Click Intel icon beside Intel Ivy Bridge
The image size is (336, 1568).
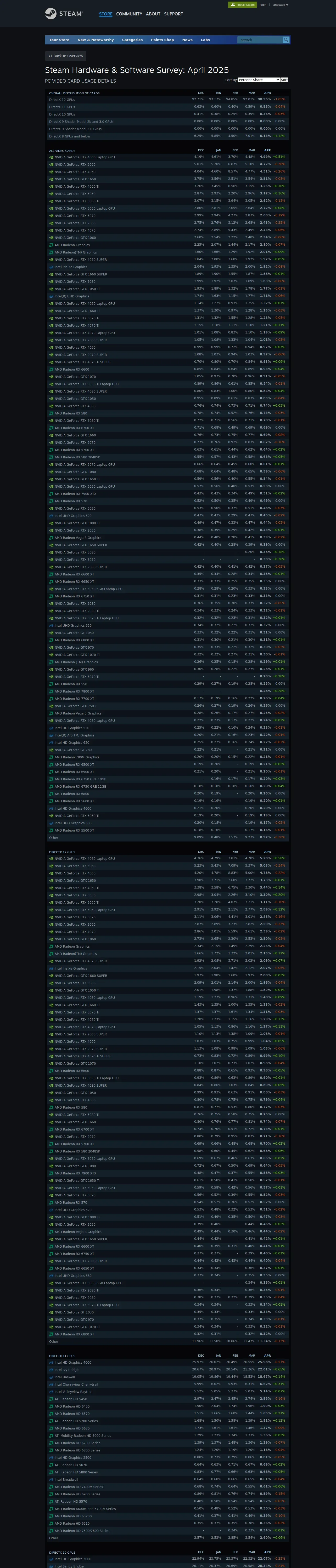[51, 1370]
